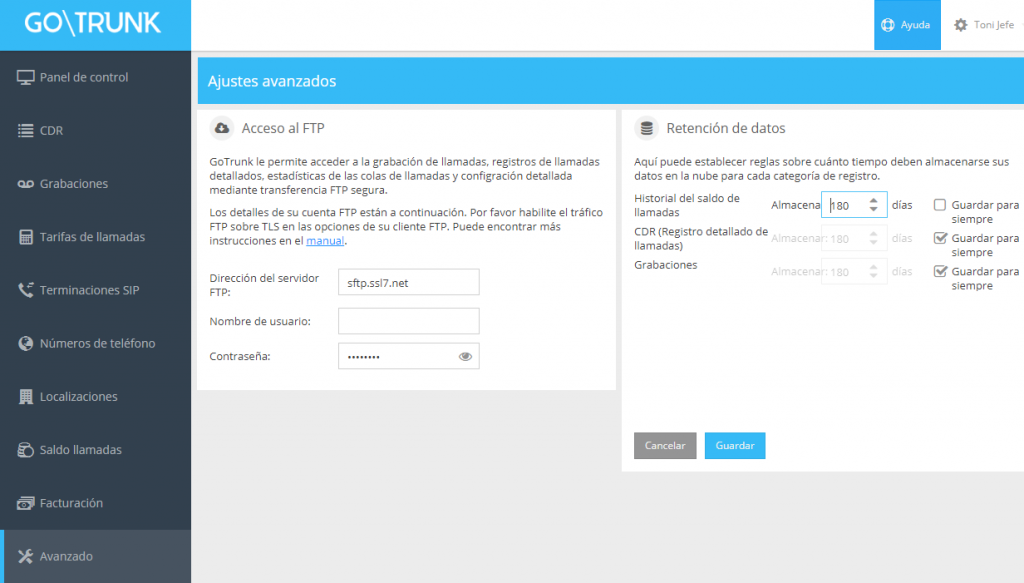
Task: Enable Guardar para siempre for Historial del saldo
Action: tap(940, 205)
